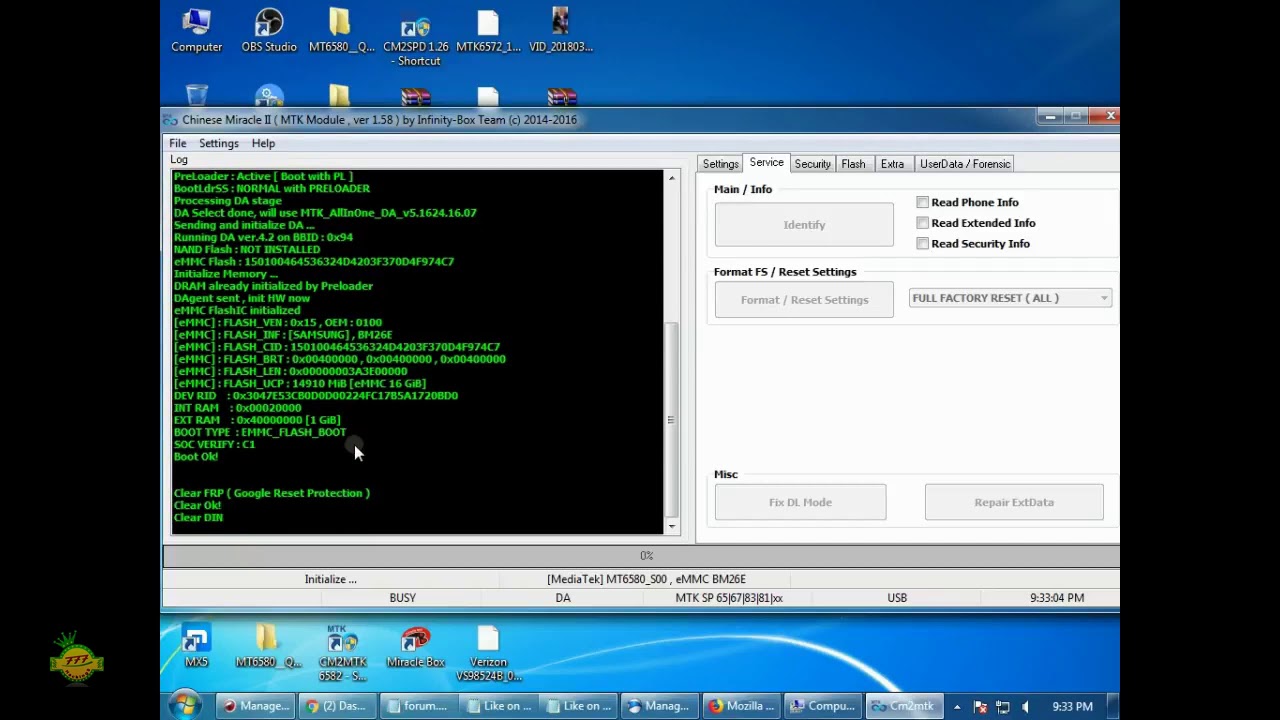1280x720 pixels.
Task: Open the MT6580__Q folder near taskbar
Action: pos(268,646)
